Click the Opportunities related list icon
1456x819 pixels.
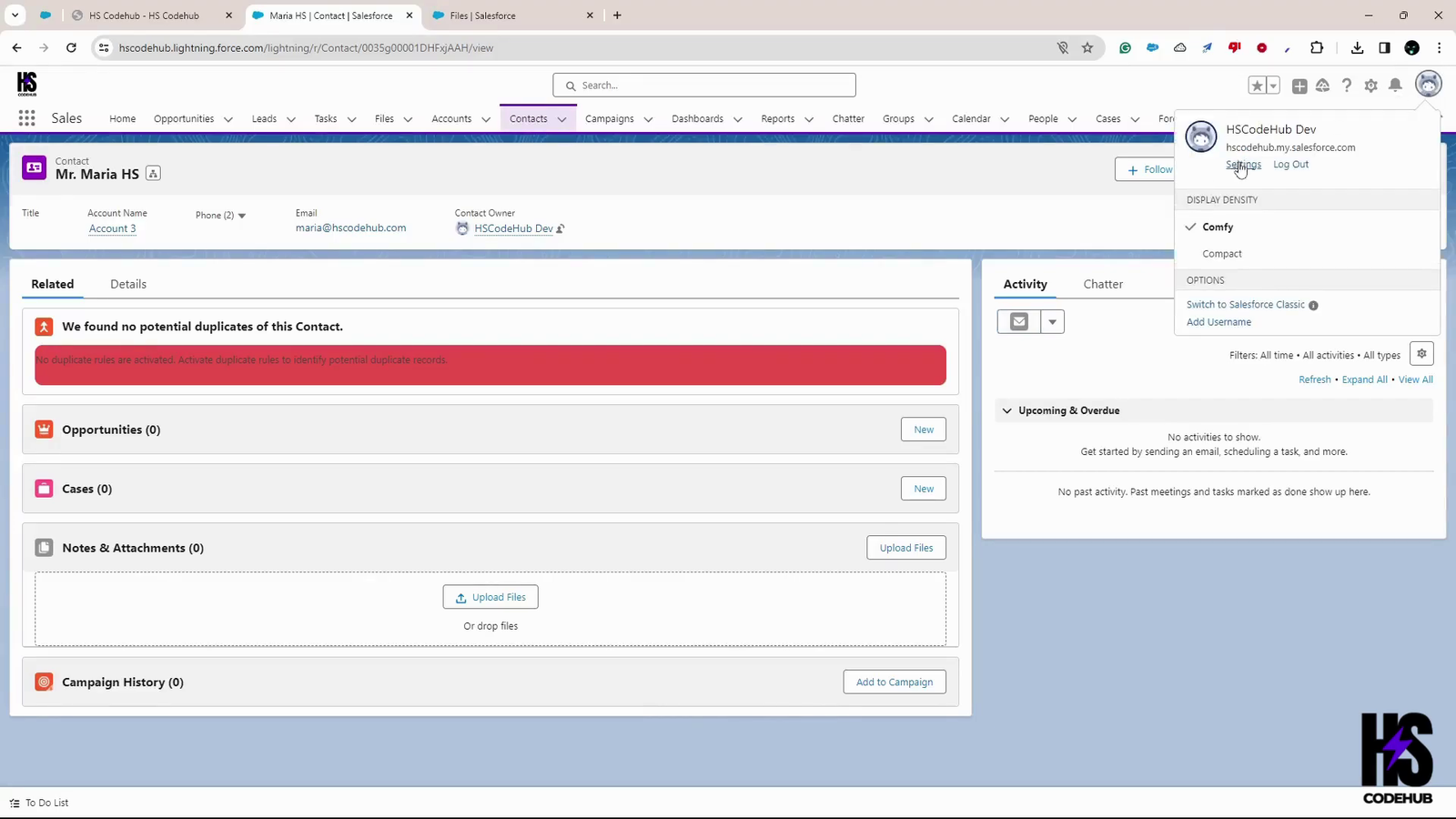(x=44, y=430)
